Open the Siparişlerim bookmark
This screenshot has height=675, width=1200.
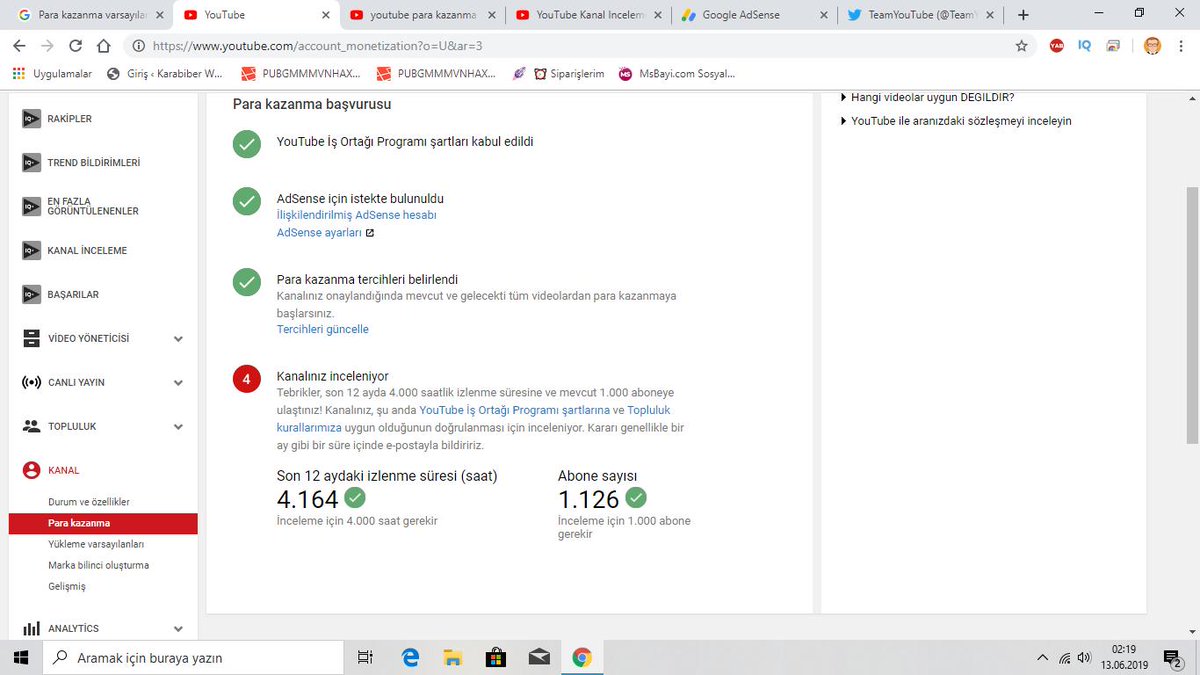(568, 73)
